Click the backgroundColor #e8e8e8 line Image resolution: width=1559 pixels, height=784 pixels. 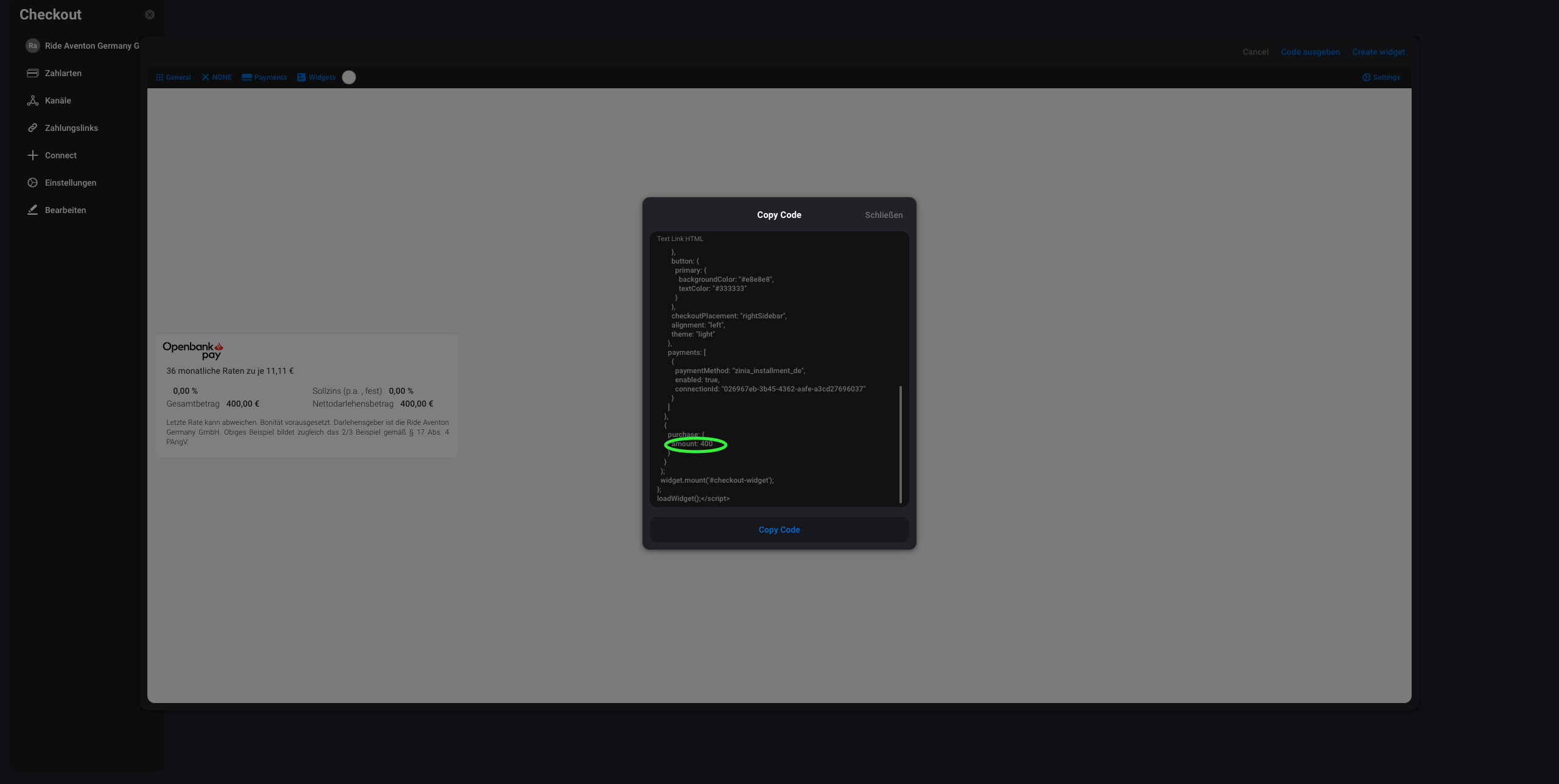click(x=726, y=279)
